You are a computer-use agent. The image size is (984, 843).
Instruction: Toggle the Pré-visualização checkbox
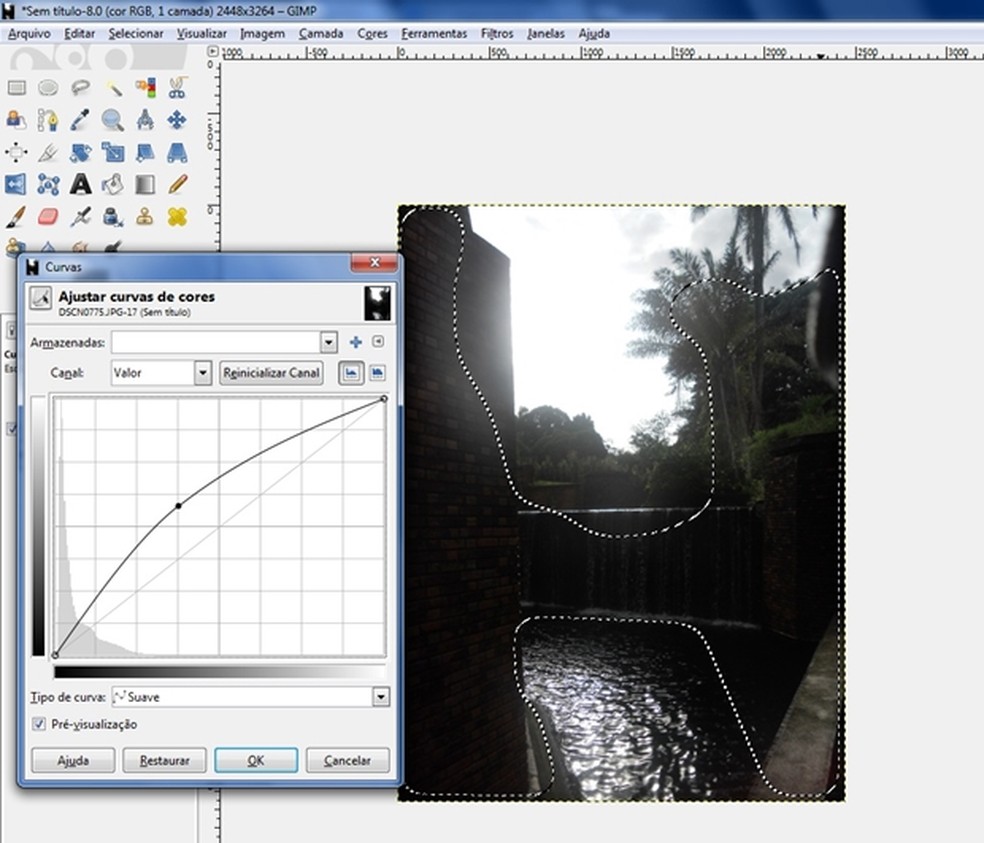(39, 724)
